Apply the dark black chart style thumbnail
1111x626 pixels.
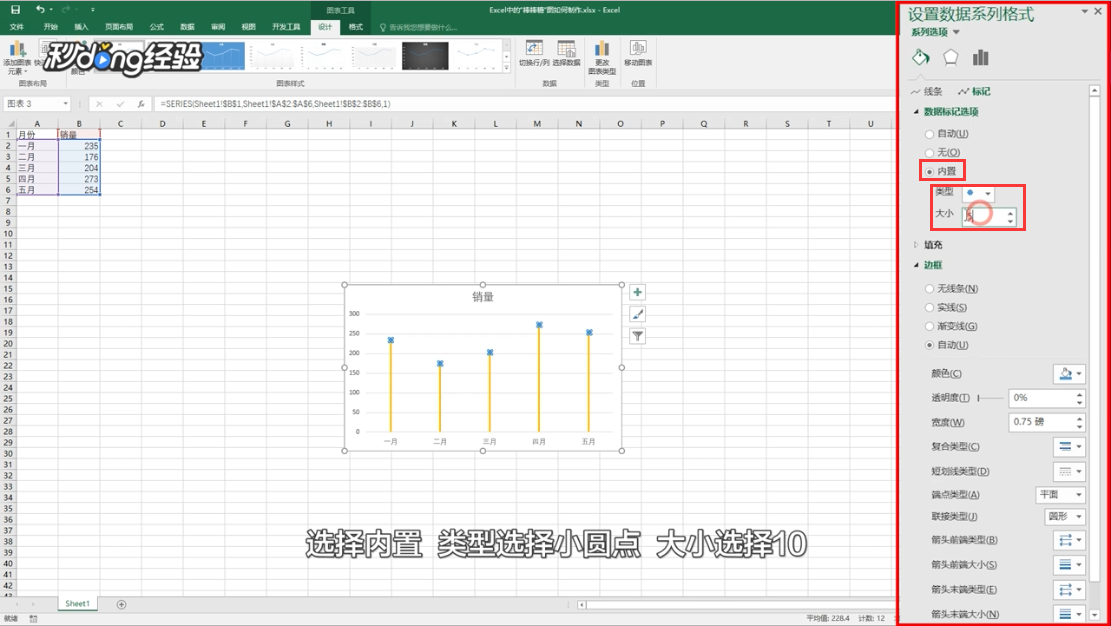coord(425,55)
